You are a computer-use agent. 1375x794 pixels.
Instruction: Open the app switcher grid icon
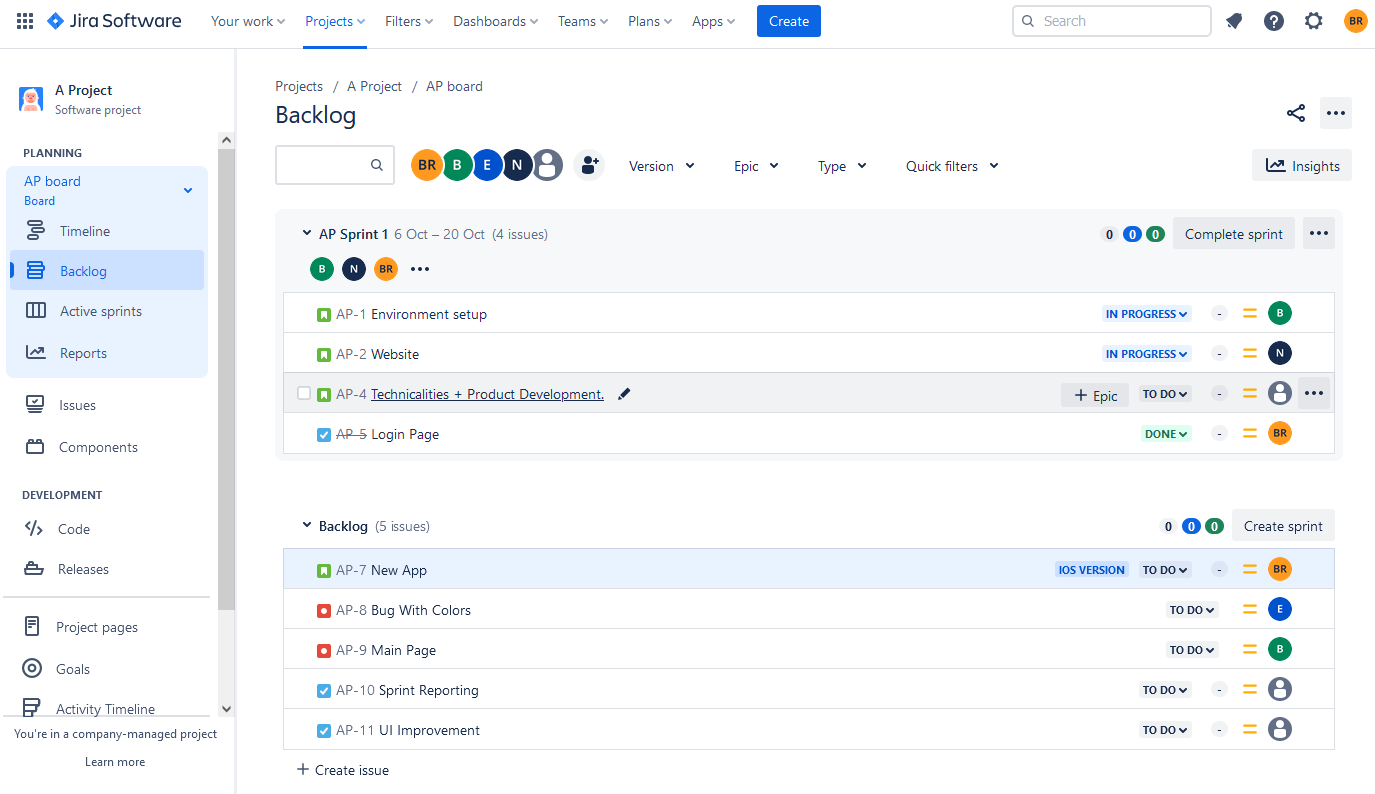click(24, 21)
